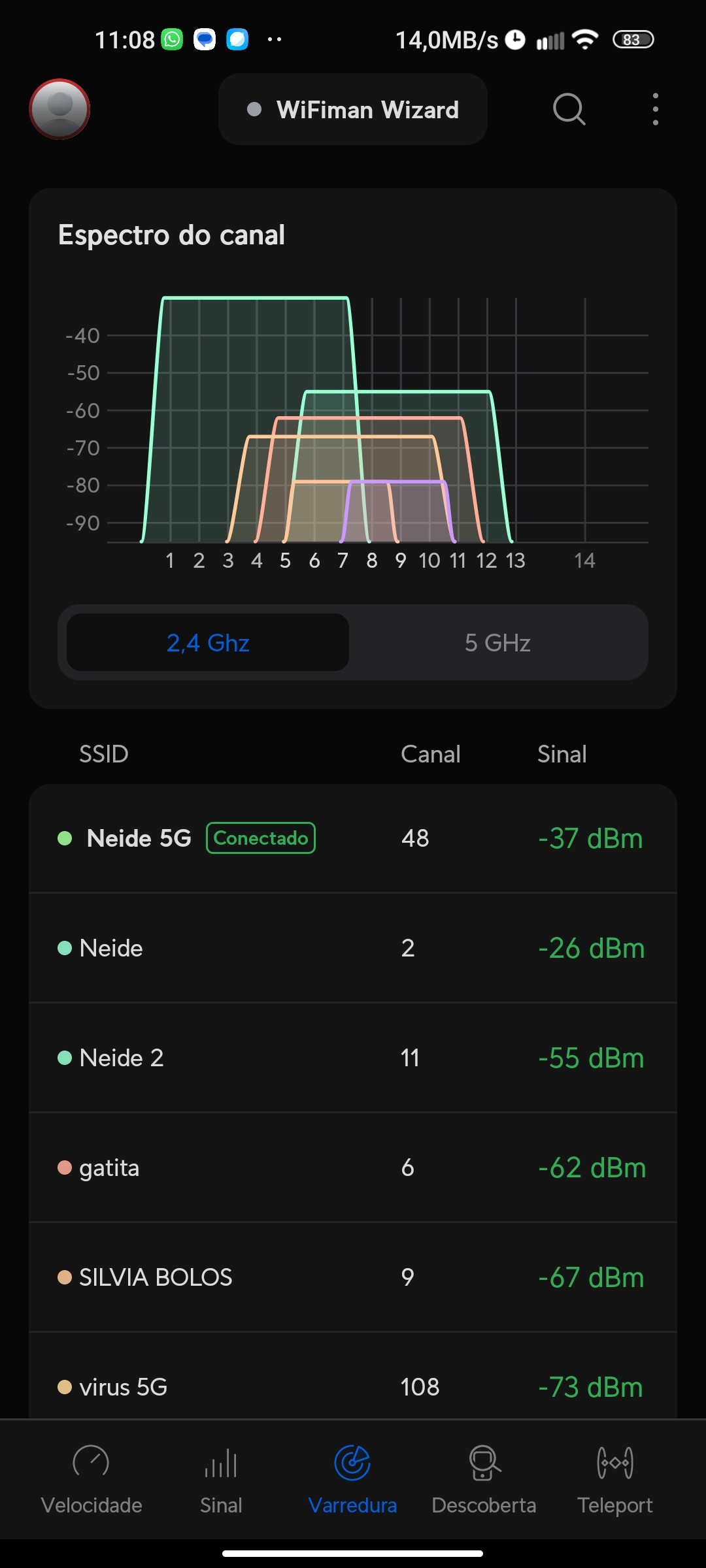Viewport: 706px width, 1568px height.
Task: Tap the Wi-Fi status bar icon
Action: 584,40
